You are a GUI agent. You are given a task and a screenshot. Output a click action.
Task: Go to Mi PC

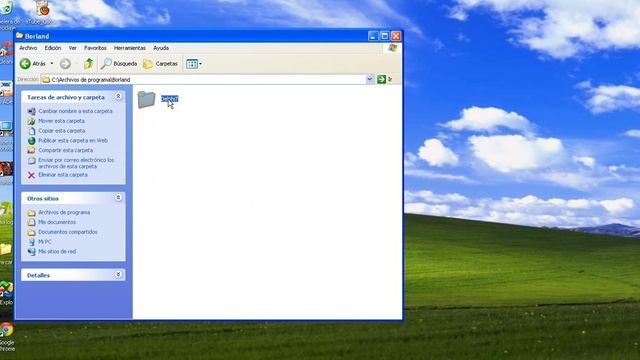[44, 242]
